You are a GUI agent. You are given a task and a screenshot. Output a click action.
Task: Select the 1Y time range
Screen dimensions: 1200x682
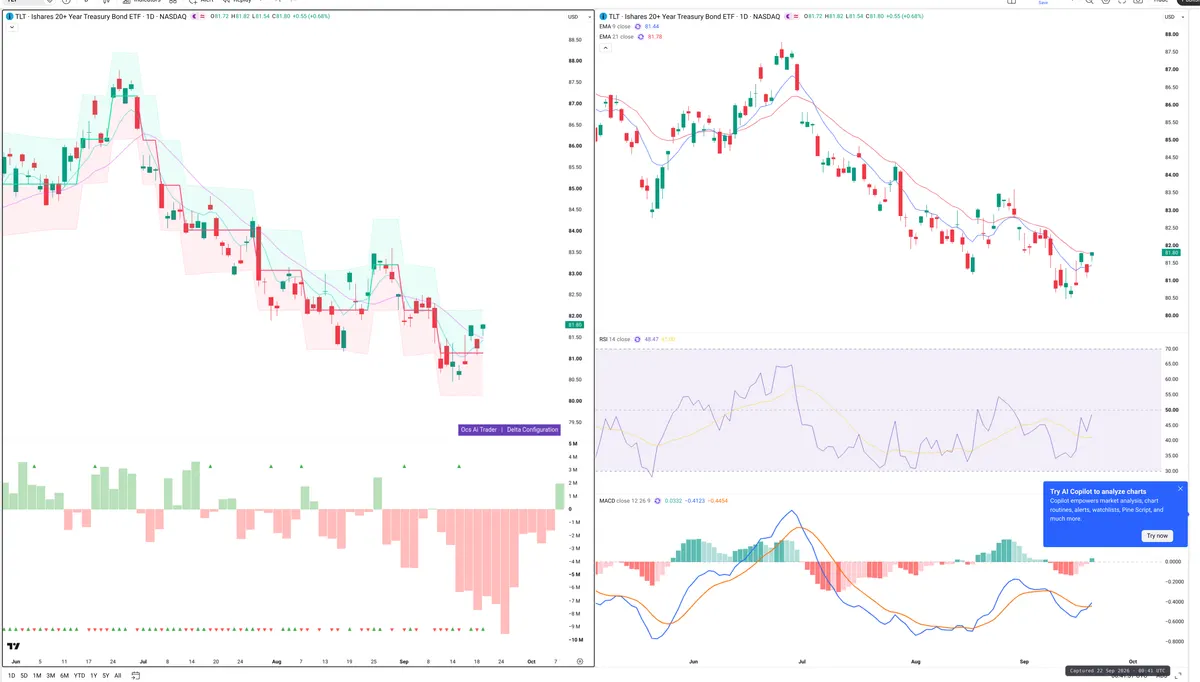click(94, 676)
